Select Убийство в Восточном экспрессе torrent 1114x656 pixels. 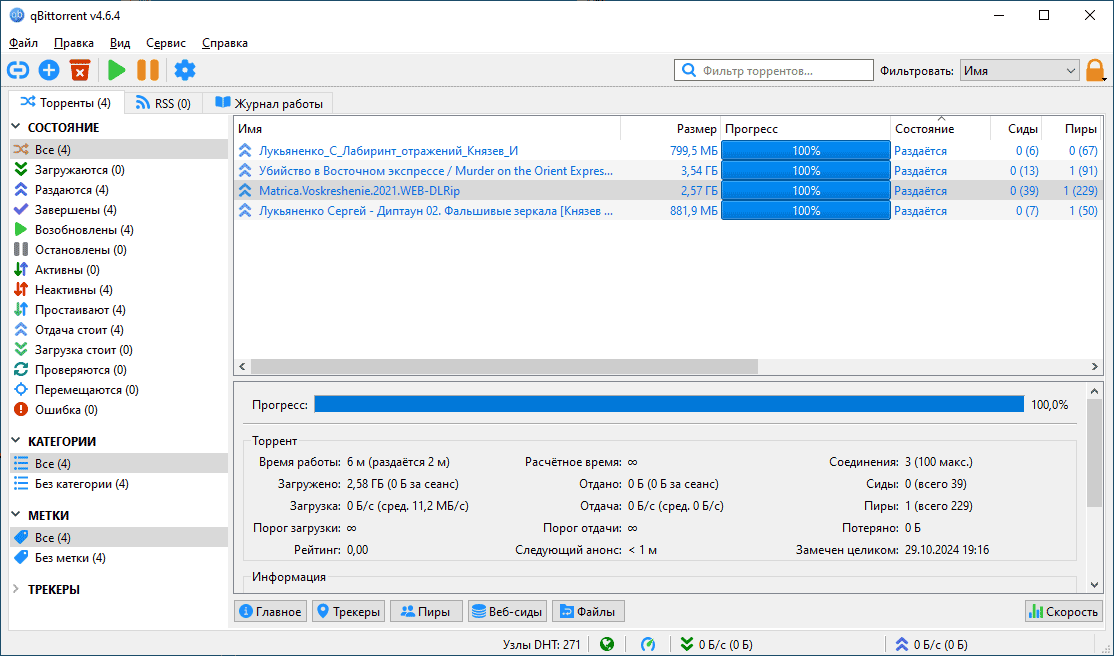point(668,171)
